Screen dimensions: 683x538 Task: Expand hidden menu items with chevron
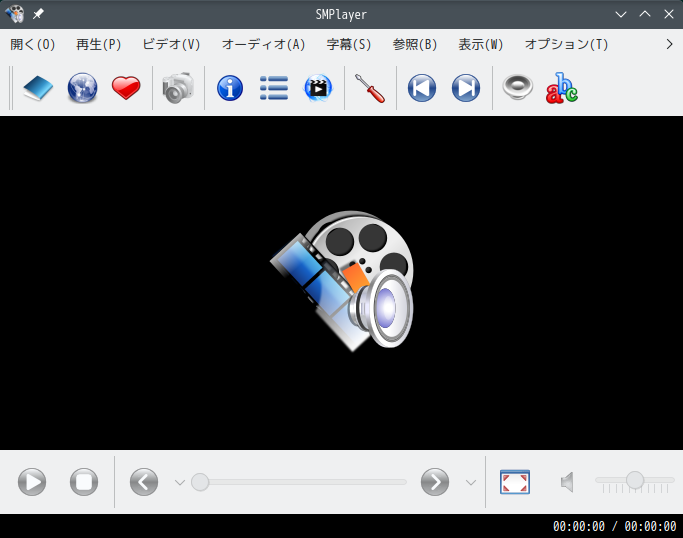pyautogui.click(x=669, y=44)
